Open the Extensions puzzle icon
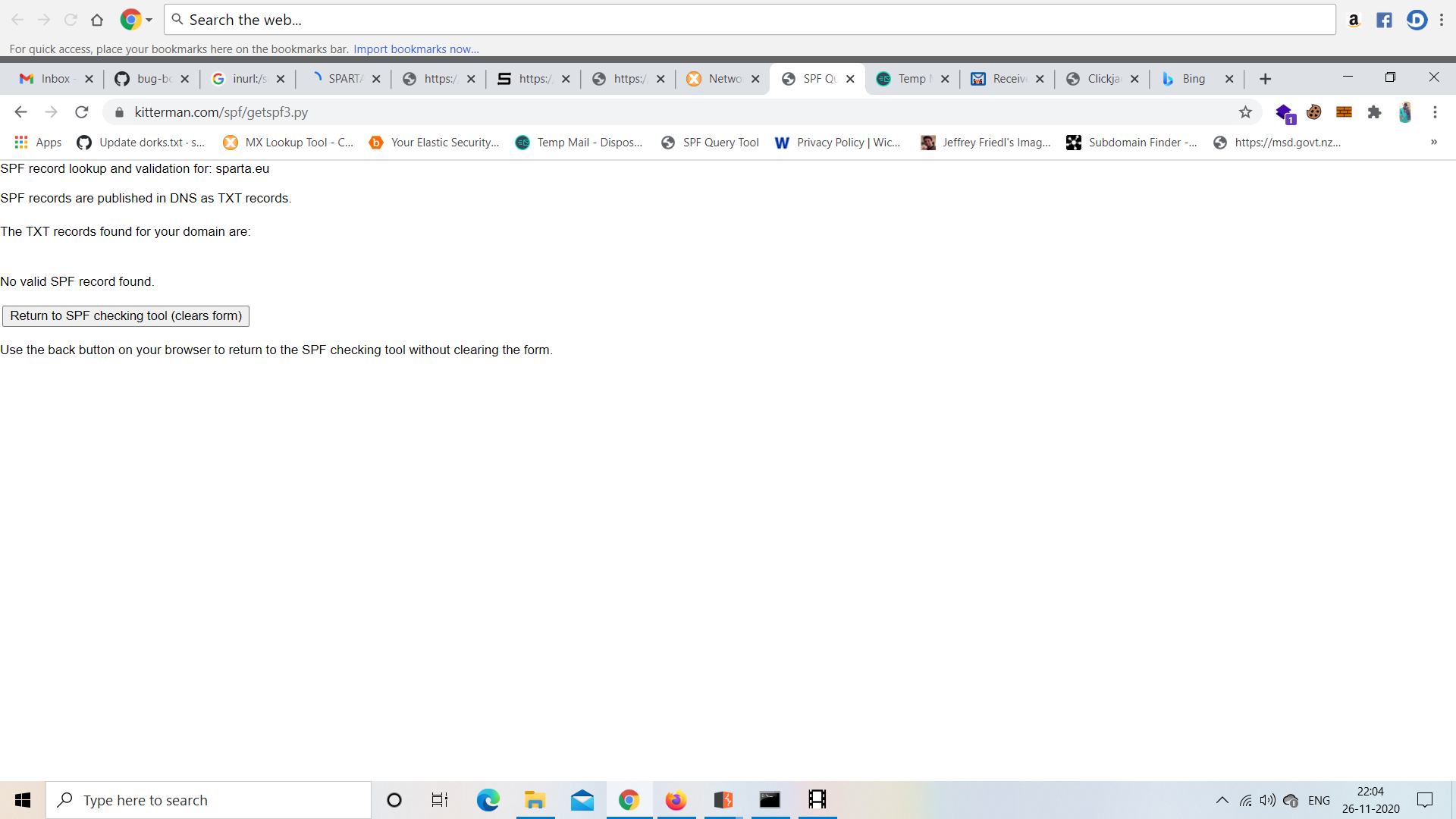The height and width of the screenshot is (819, 1456). click(x=1374, y=112)
